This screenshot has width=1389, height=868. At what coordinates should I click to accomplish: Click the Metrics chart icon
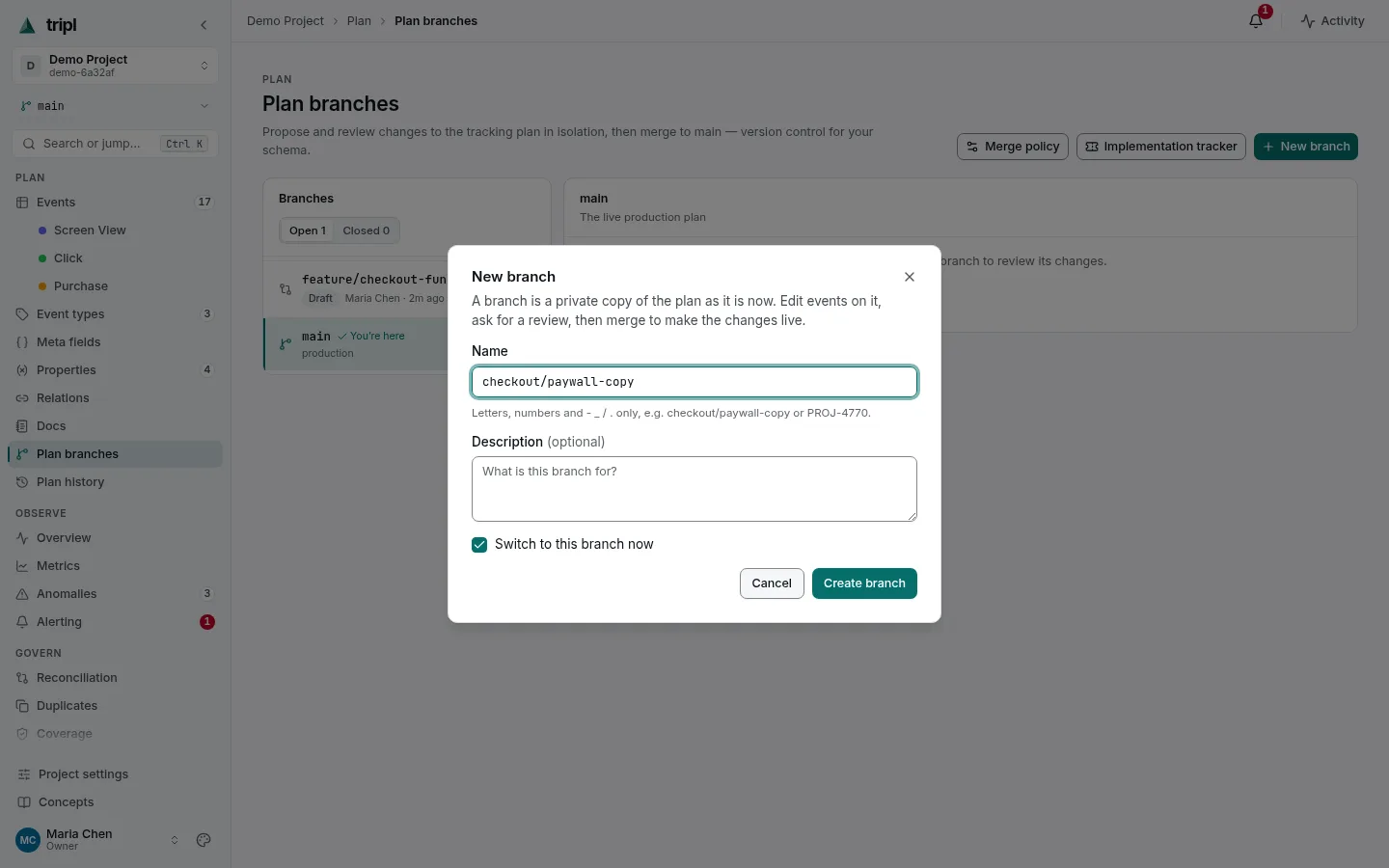(x=22, y=566)
